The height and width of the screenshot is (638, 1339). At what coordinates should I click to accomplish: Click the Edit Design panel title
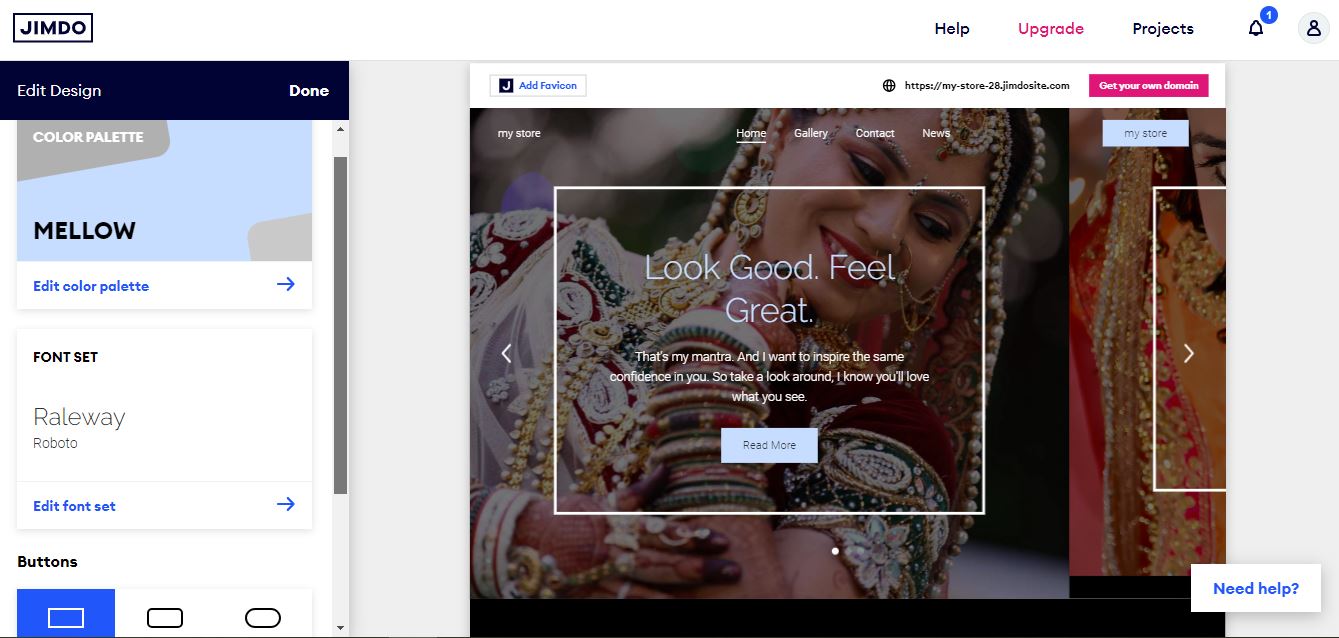click(x=59, y=90)
